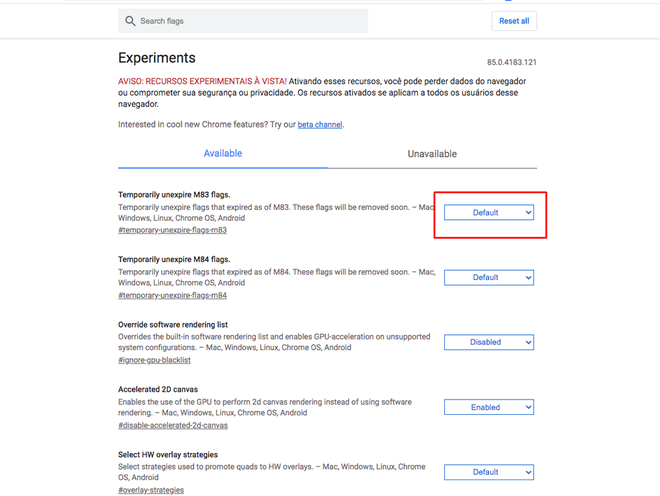The height and width of the screenshot is (496, 660).
Task: Open the Select HW overlay strategies dropdown
Action: point(489,472)
